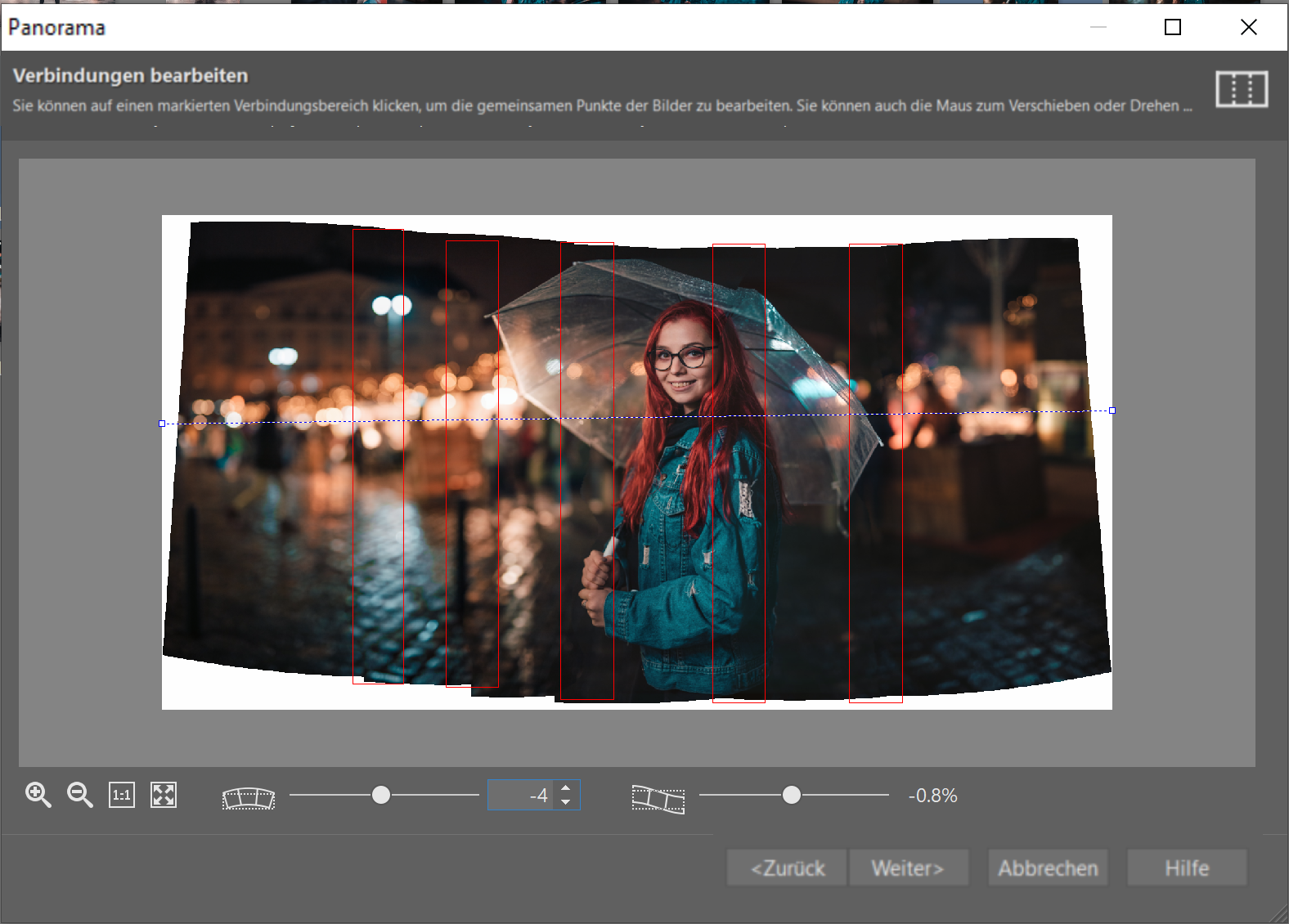This screenshot has height=924, width=1289.
Task: Select the right horizon line handle
Action: [x=1112, y=410]
